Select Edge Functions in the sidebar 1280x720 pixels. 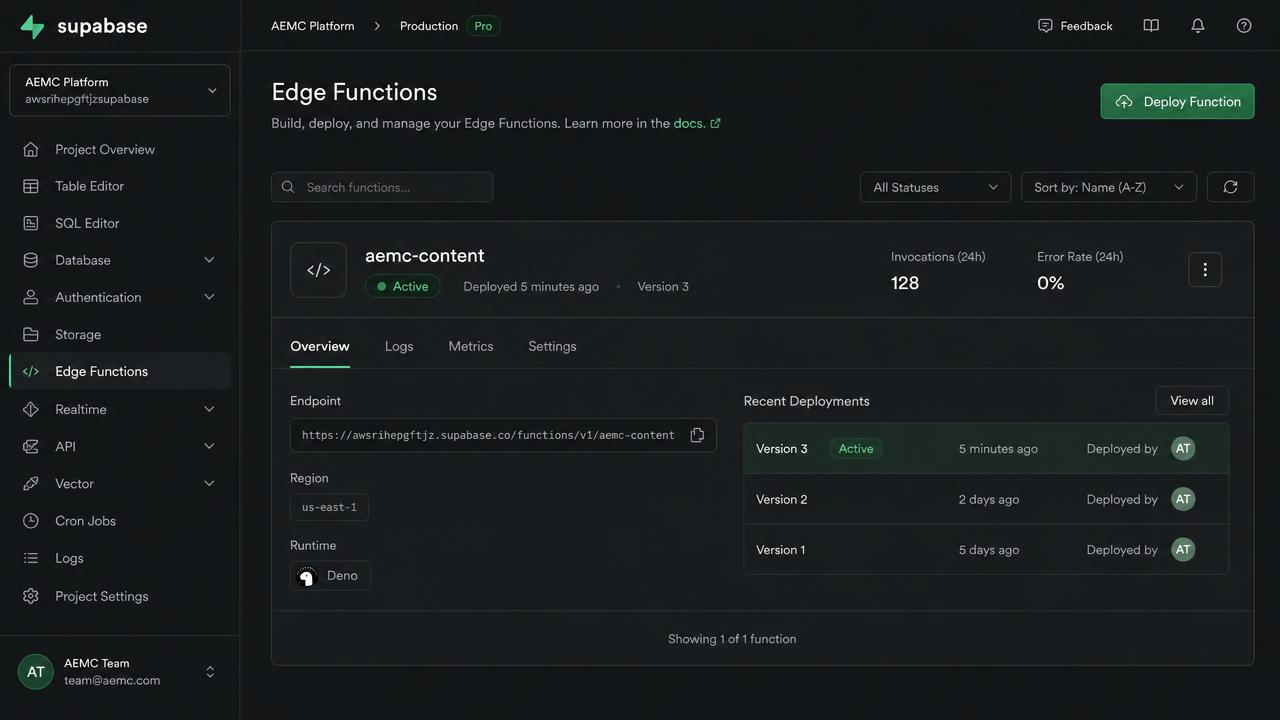[120, 371]
